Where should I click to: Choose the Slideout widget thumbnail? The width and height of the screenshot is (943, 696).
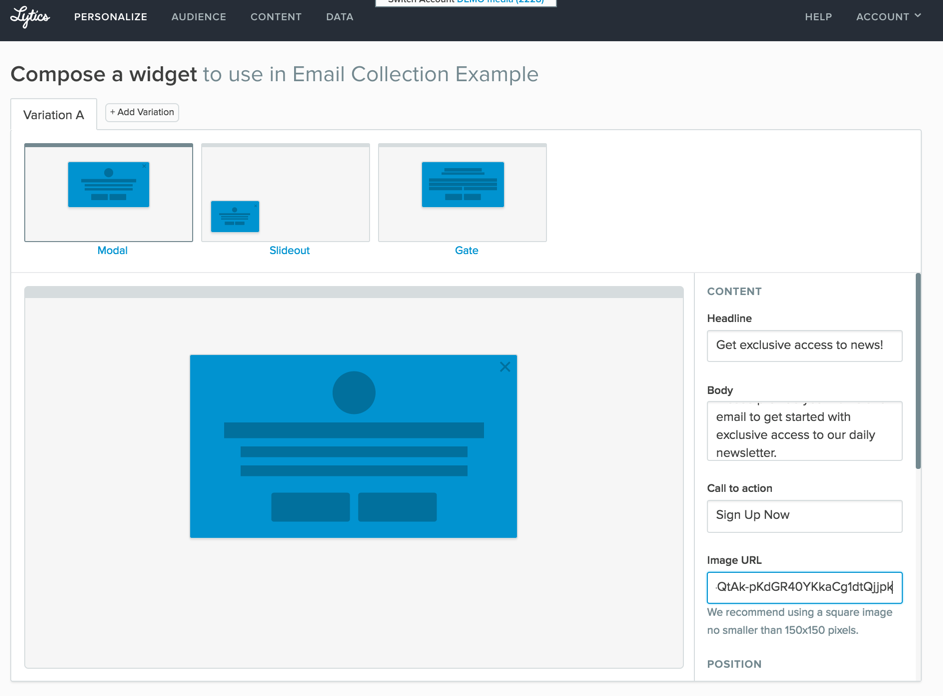point(286,192)
